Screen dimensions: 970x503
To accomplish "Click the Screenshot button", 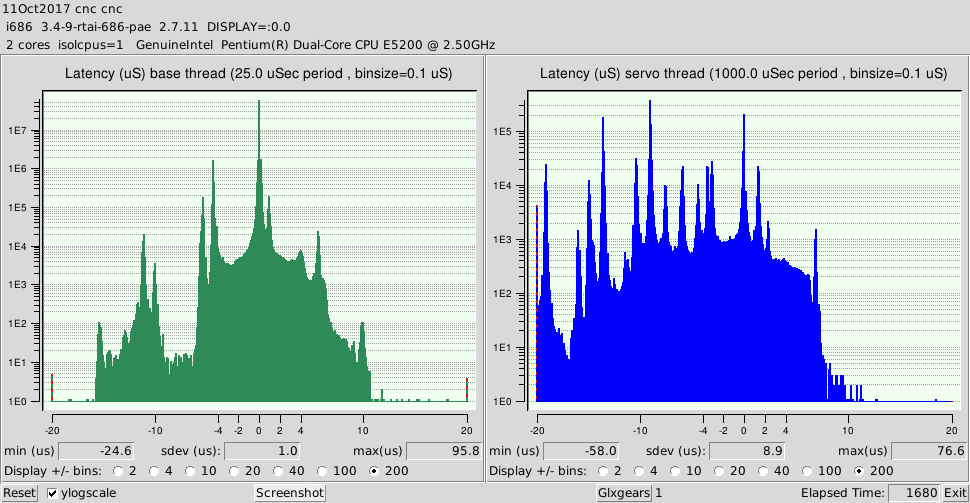I will pyautogui.click(x=290, y=493).
